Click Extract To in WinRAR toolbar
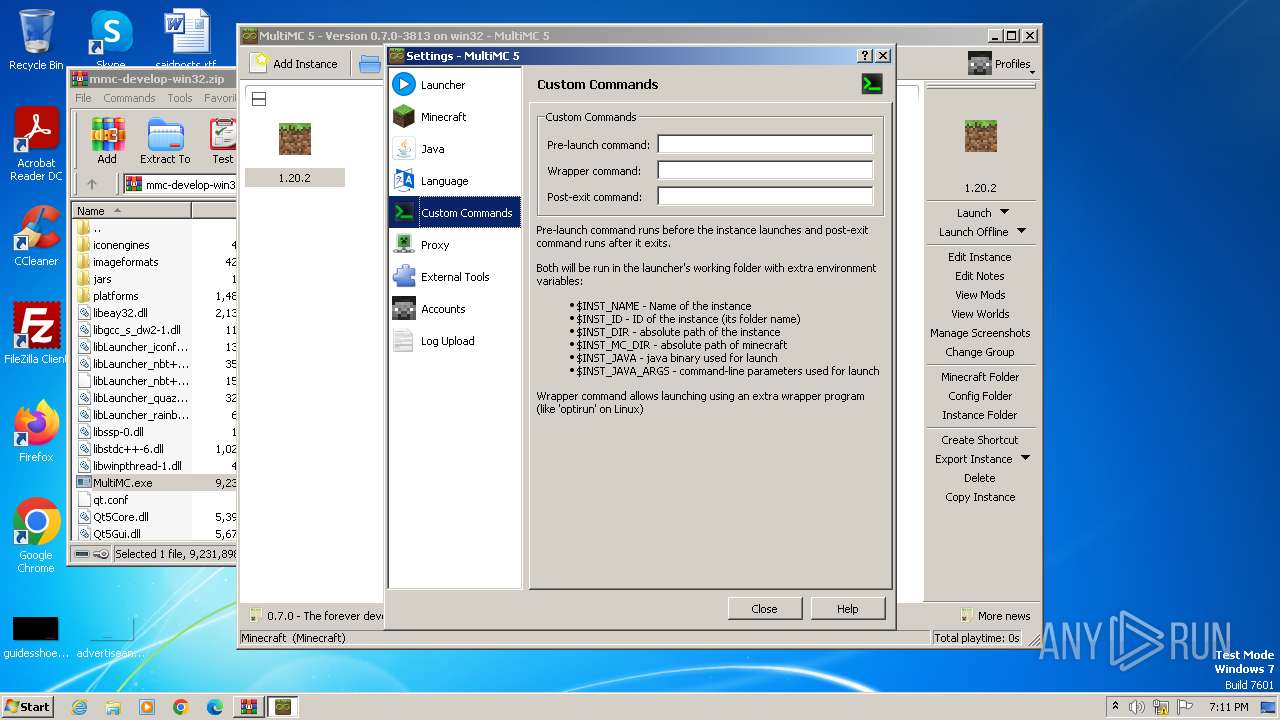 click(165, 141)
